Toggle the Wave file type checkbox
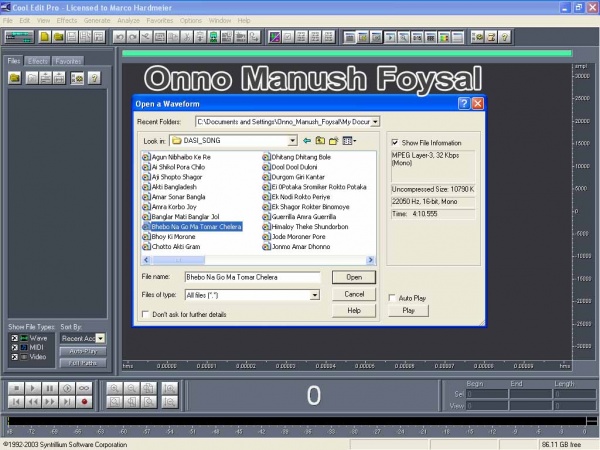This screenshot has width=600, height=450. tap(15, 338)
